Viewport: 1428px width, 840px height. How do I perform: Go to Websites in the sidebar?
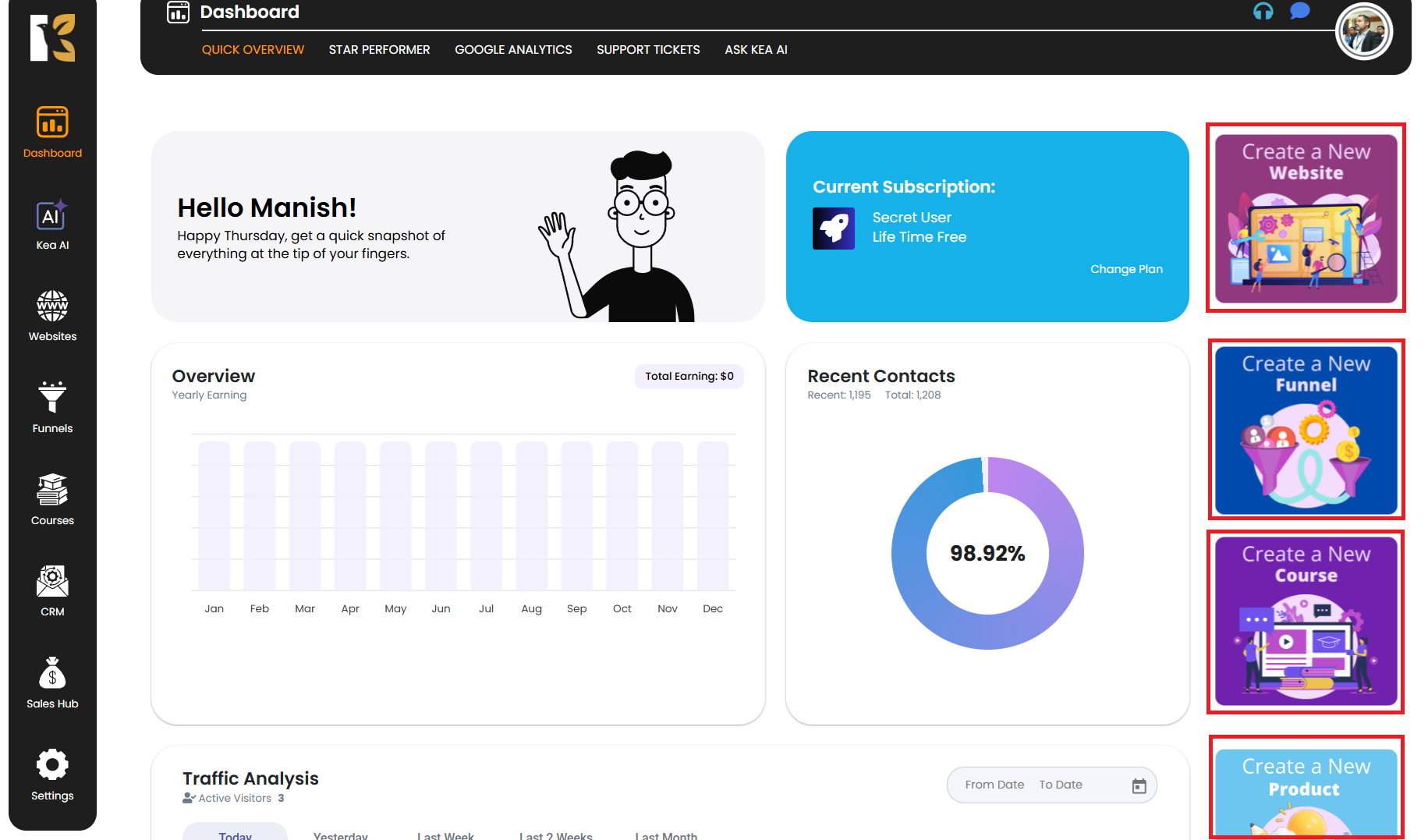click(x=52, y=307)
